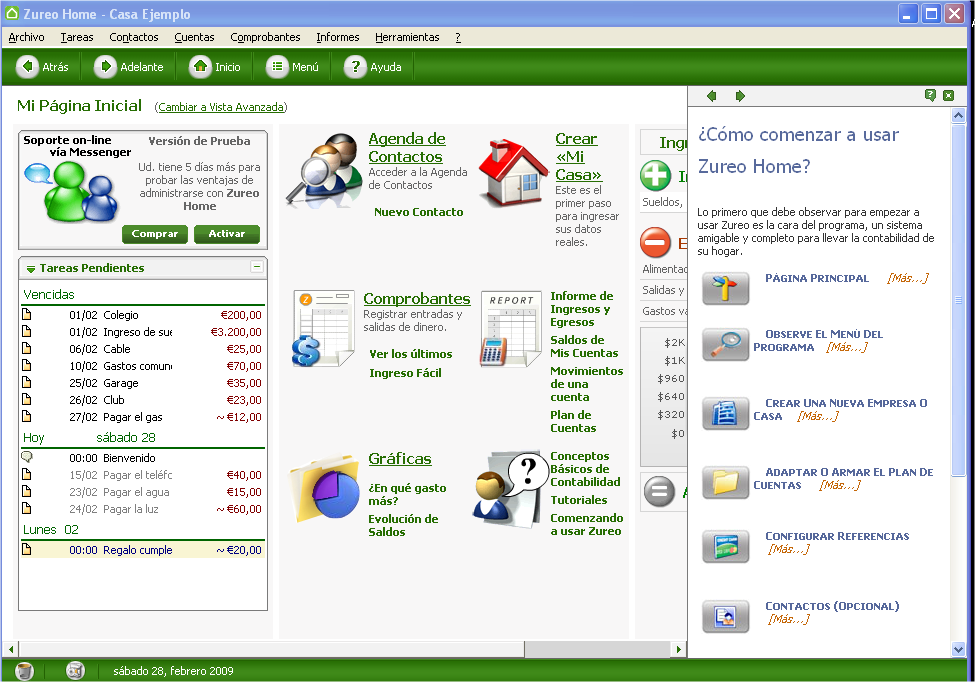The width and height of the screenshot is (975, 682).
Task: Open the Ingreso Fácil link
Action: point(405,373)
